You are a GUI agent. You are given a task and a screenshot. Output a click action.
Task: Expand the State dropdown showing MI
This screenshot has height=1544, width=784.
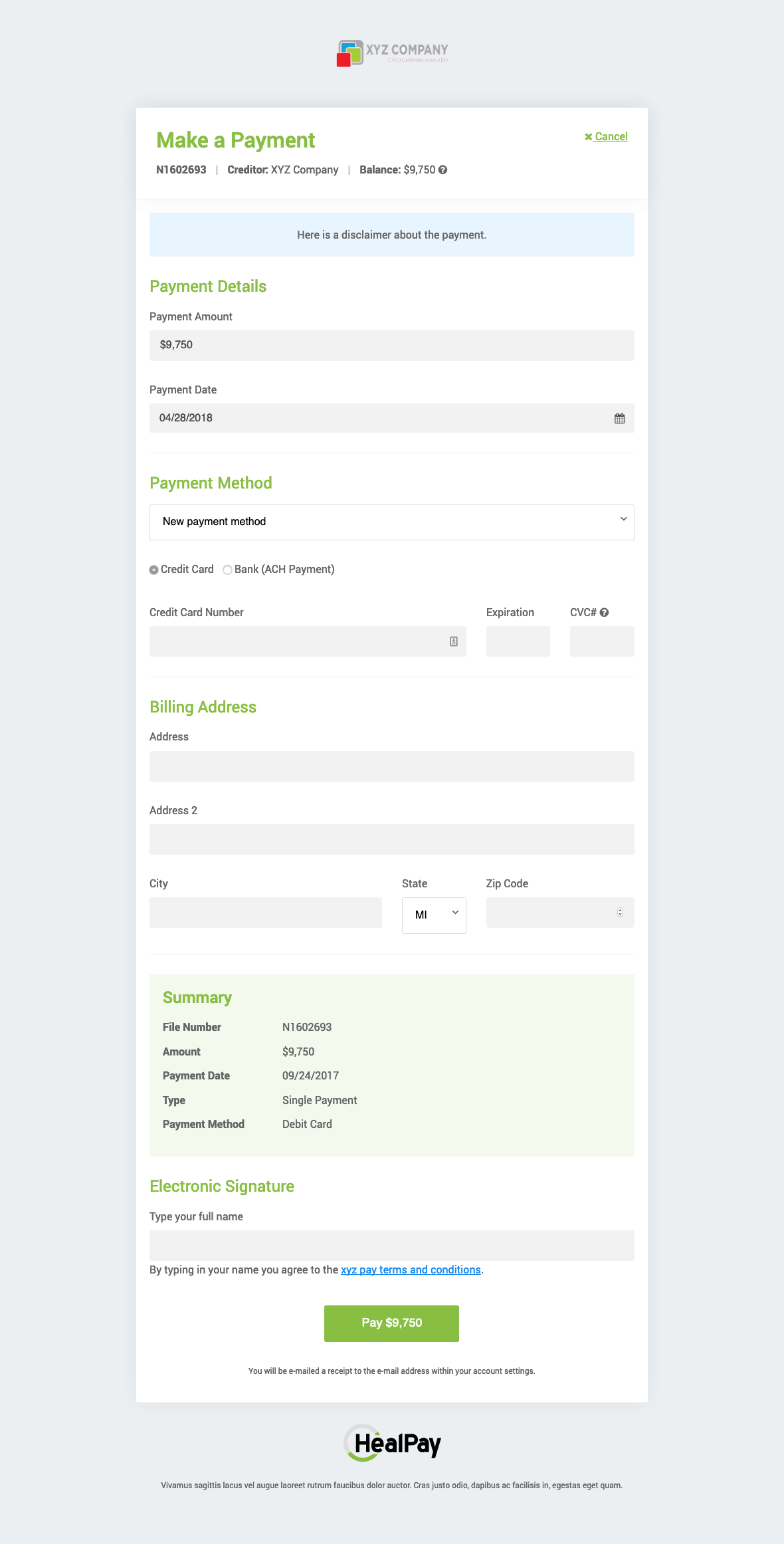pyautogui.click(x=434, y=915)
